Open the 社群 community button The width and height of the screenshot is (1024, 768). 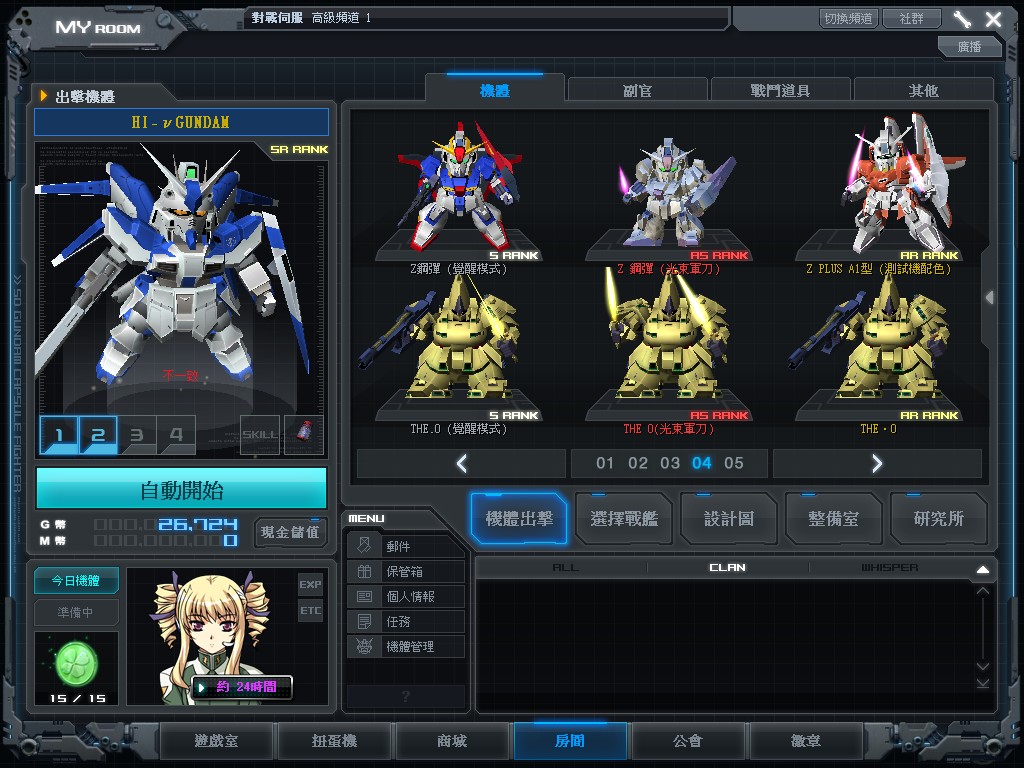[x=912, y=18]
